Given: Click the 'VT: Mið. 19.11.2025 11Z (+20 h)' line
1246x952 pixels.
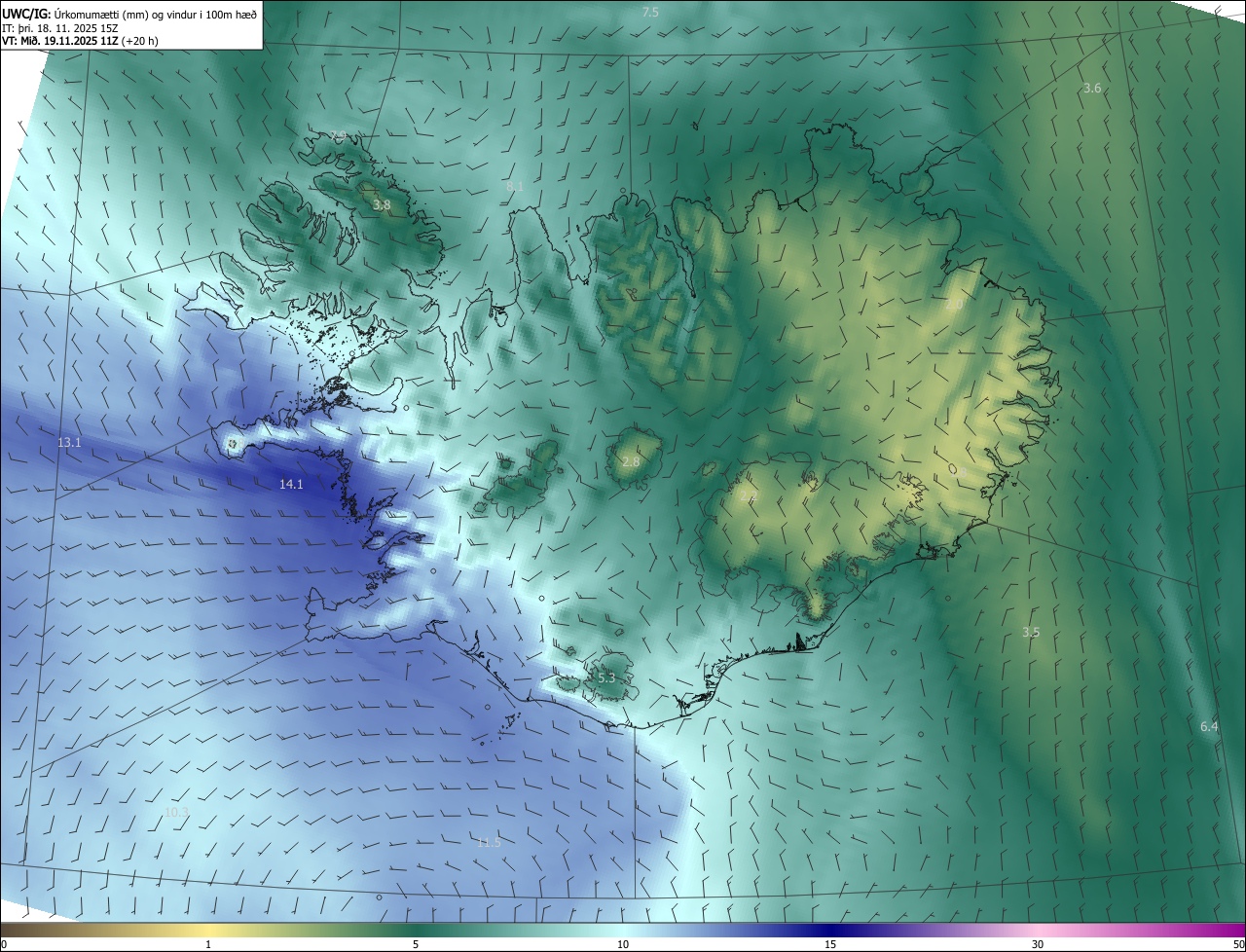Looking at the screenshot, I should (x=80, y=41).
